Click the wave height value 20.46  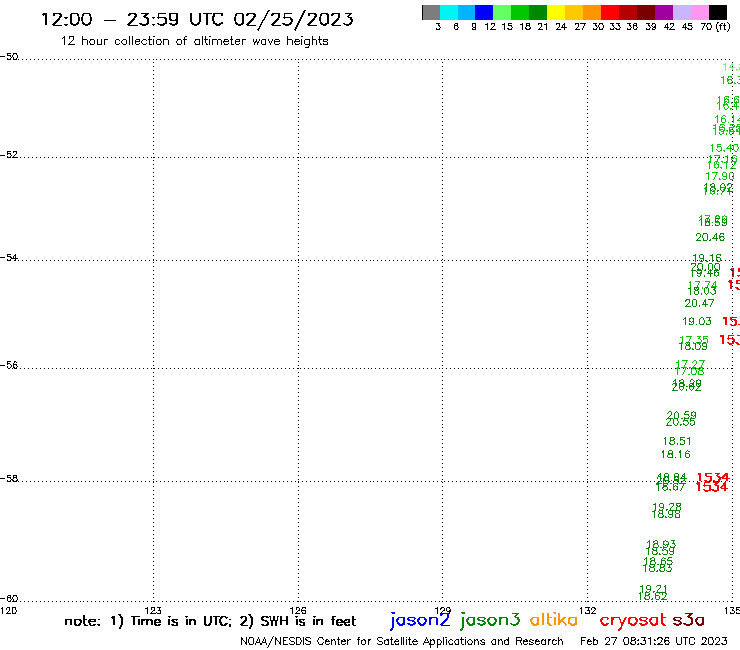point(710,237)
